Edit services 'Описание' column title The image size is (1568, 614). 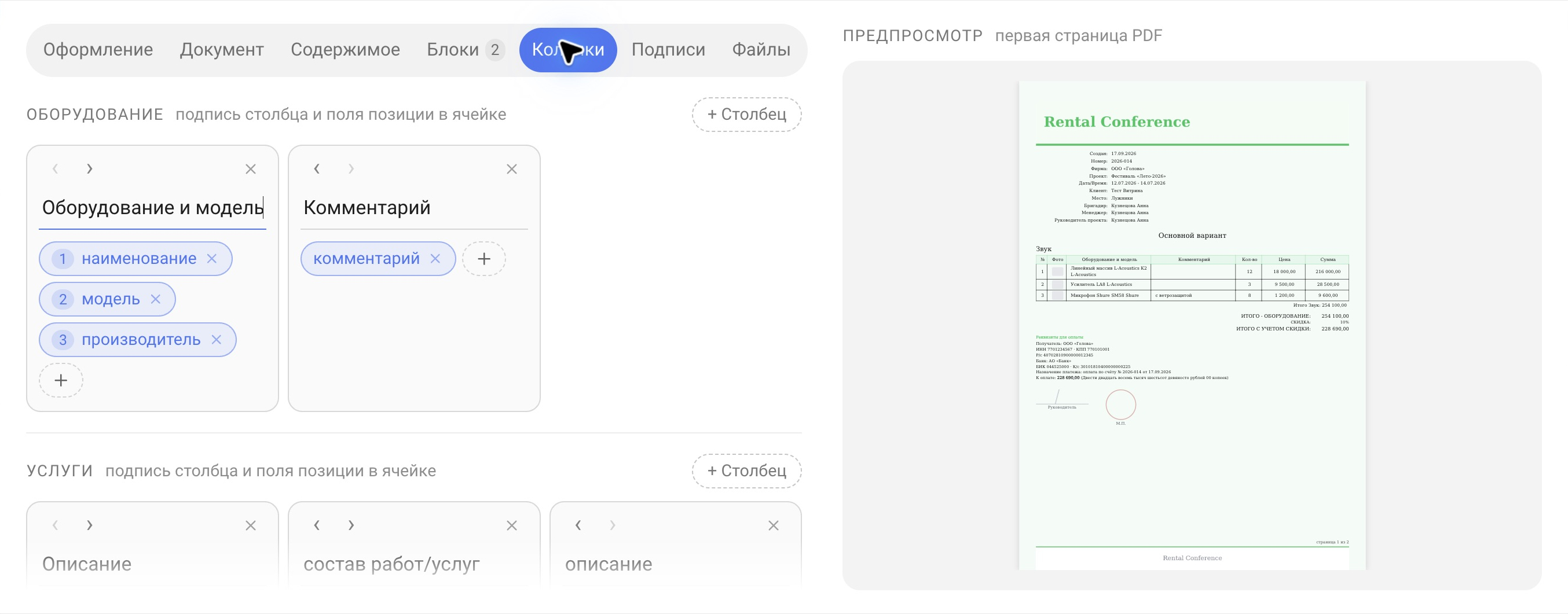click(152, 564)
